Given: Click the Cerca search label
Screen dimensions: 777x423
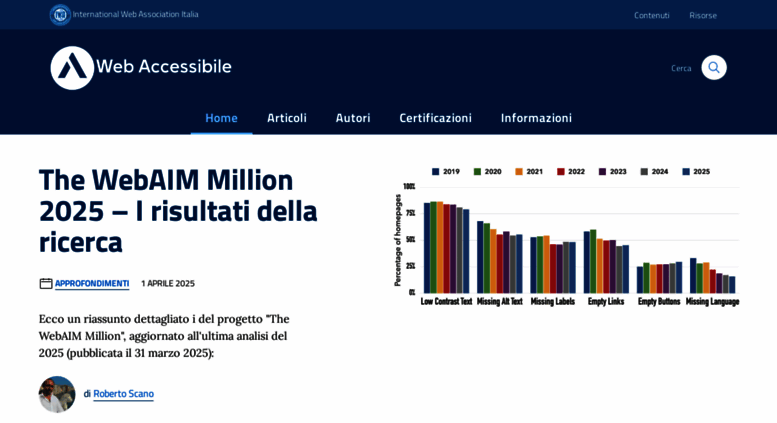Looking at the screenshot, I should point(681,68).
